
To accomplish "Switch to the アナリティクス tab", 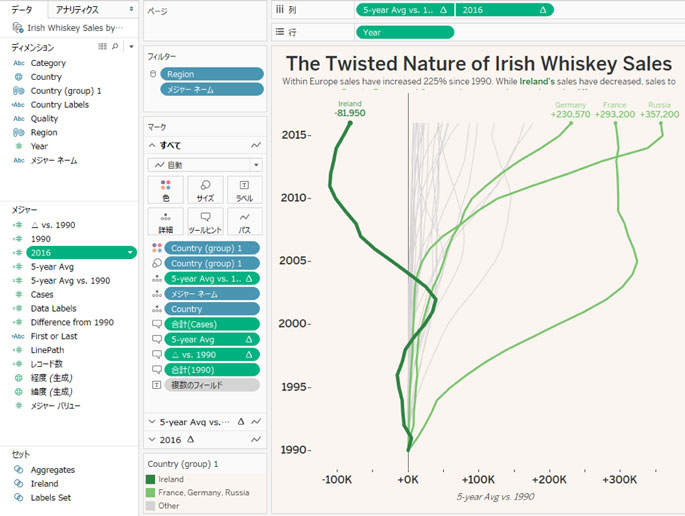I will [x=77, y=8].
